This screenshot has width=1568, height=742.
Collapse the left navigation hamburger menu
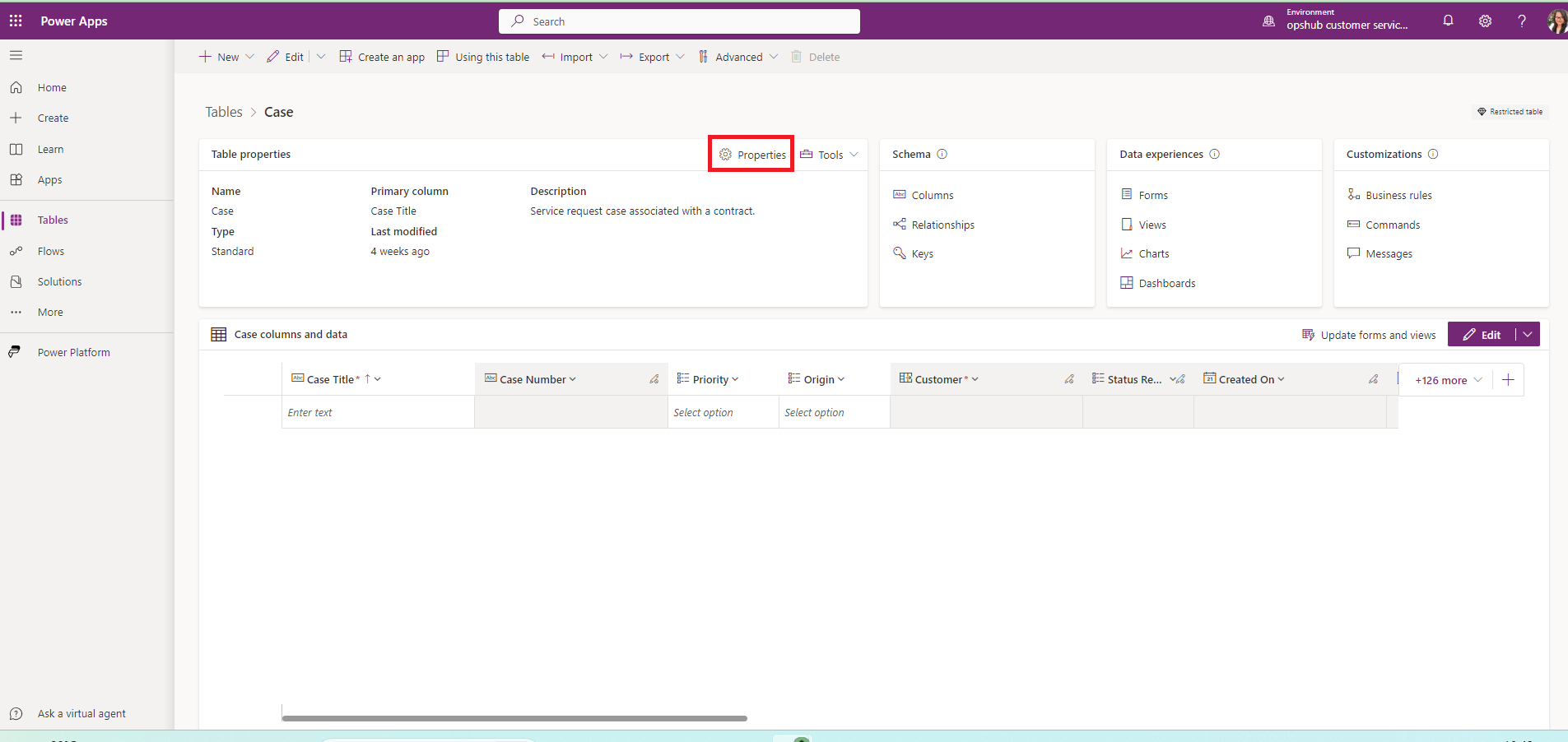tap(16, 55)
